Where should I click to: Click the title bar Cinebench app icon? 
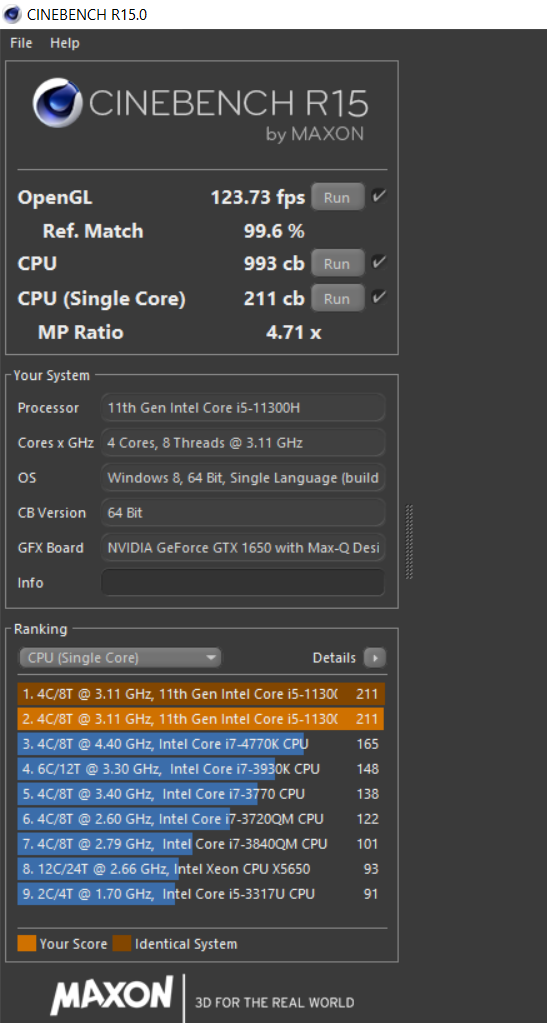point(12,14)
